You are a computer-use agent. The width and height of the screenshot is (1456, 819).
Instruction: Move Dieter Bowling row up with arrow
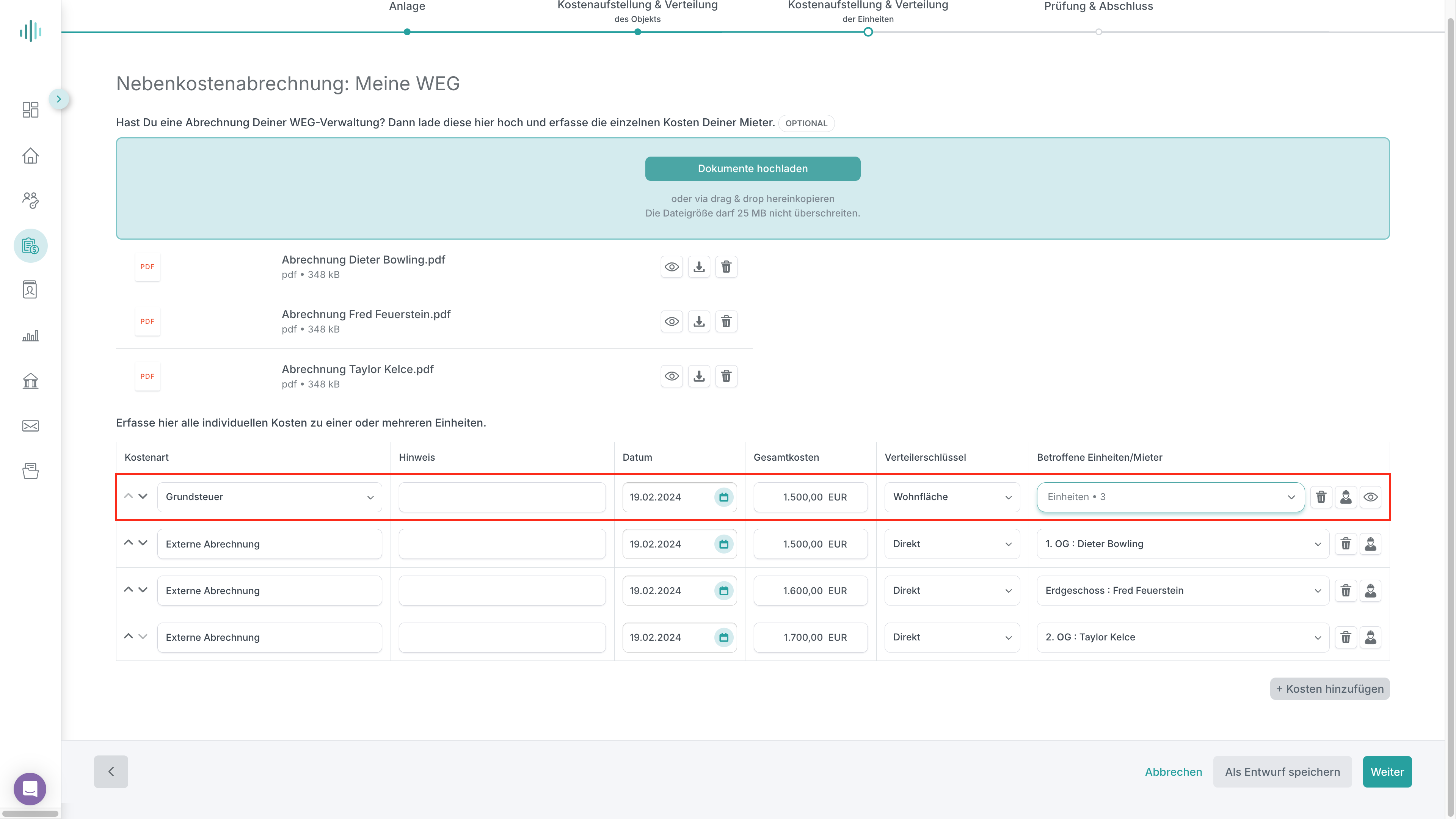(128, 543)
